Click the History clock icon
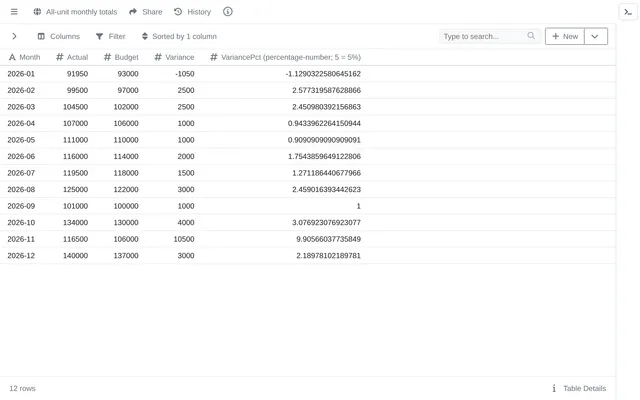Image resolution: width=640 pixels, height=400 pixels. [x=178, y=12]
